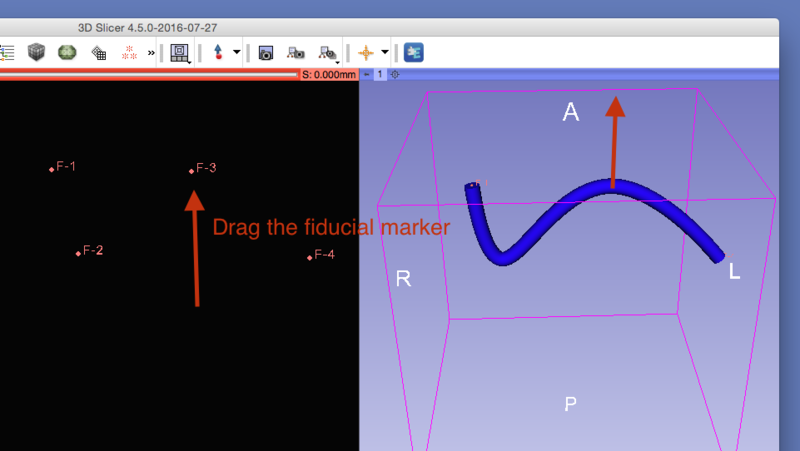Viewport: 800px width, 451px height.
Task: Open the fiducial placement mode dropdown arrow
Action: click(x=236, y=52)
